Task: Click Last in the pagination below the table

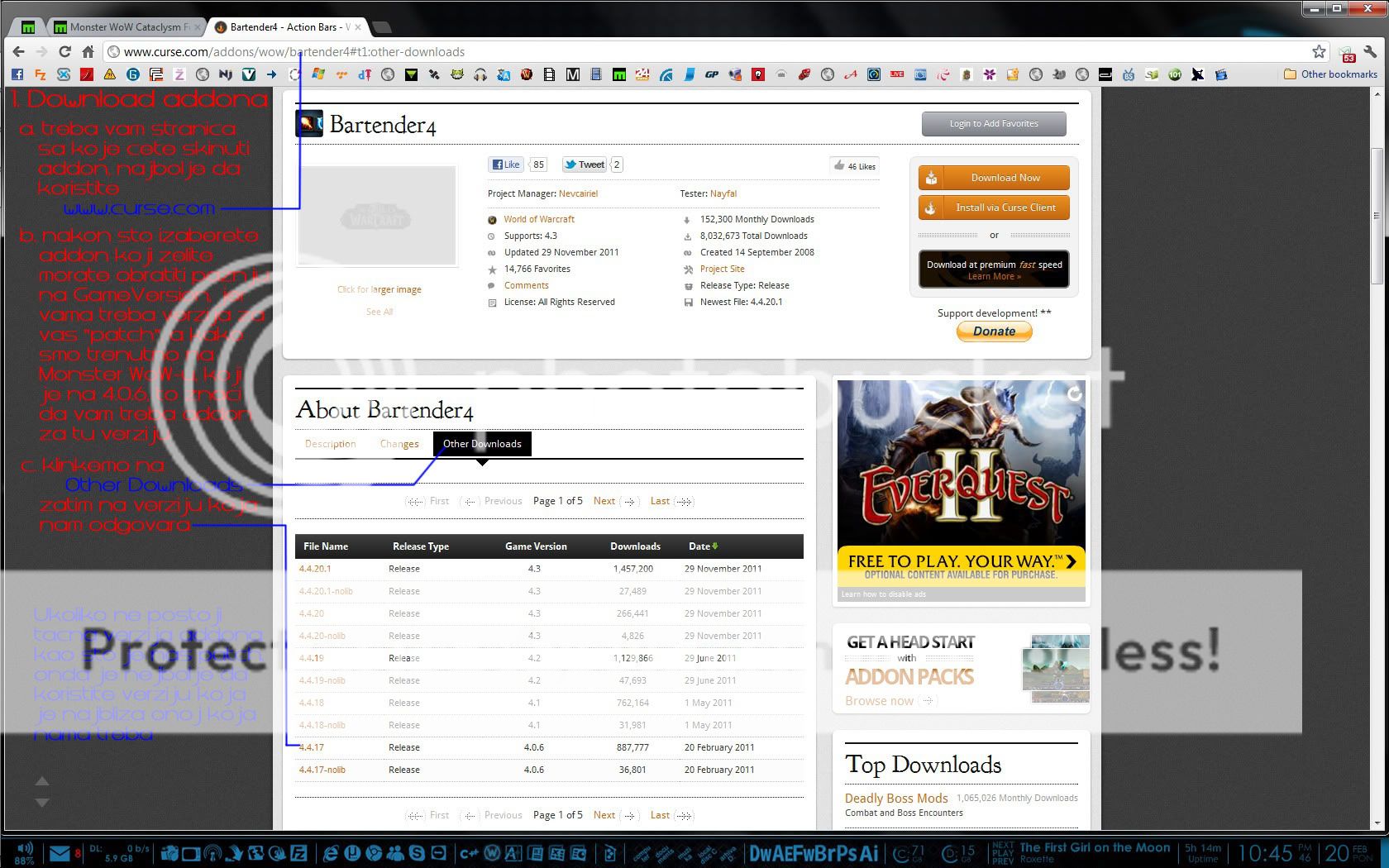Action: click(x=660, y=815)
